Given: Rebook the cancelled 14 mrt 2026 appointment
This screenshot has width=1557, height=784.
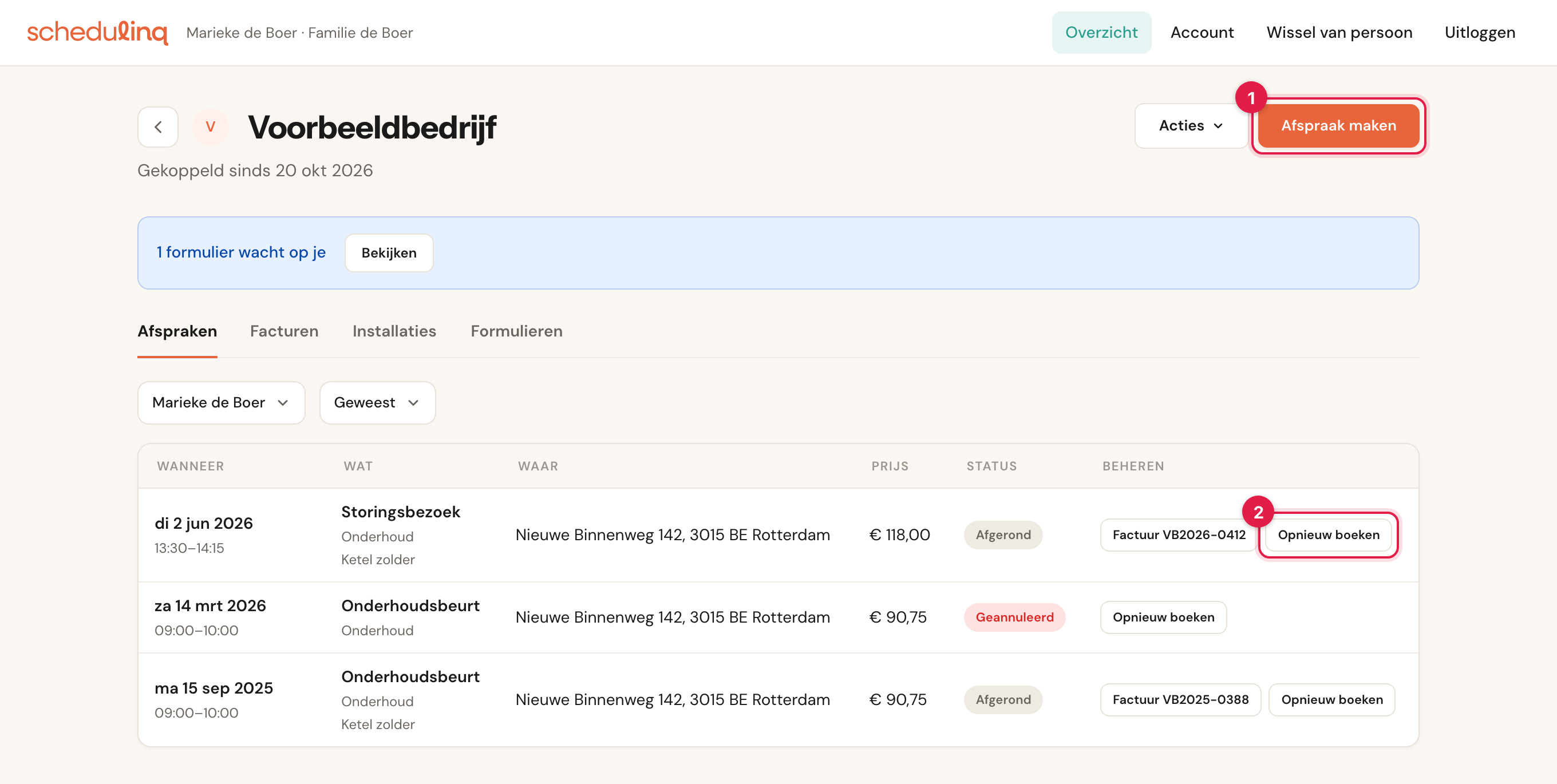Looking at the screenshot, I should 1164,617.
